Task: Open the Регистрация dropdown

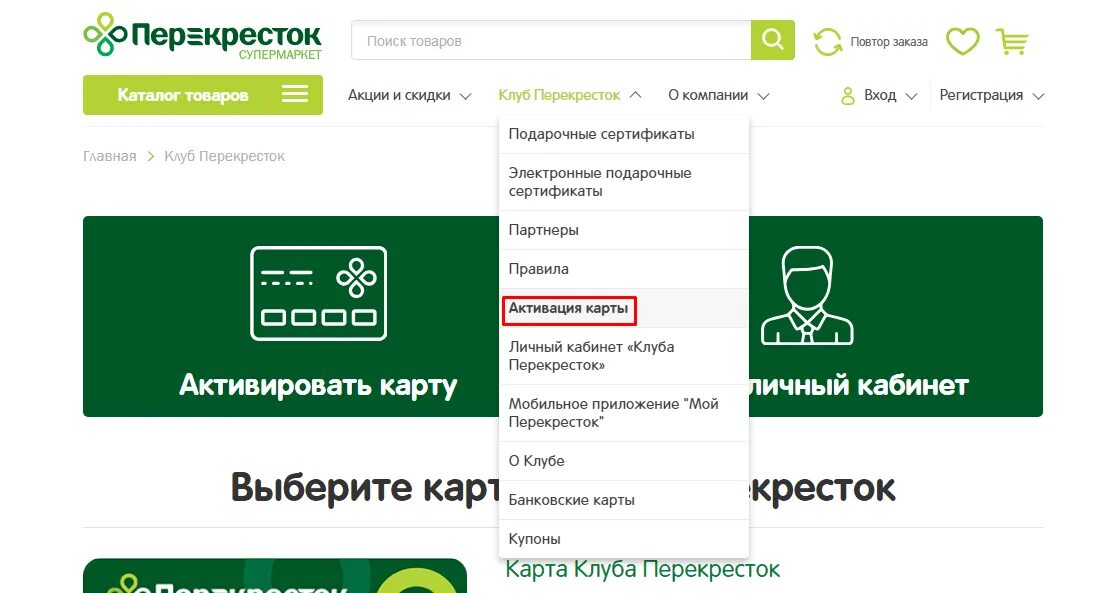Action: pos(991,95)
